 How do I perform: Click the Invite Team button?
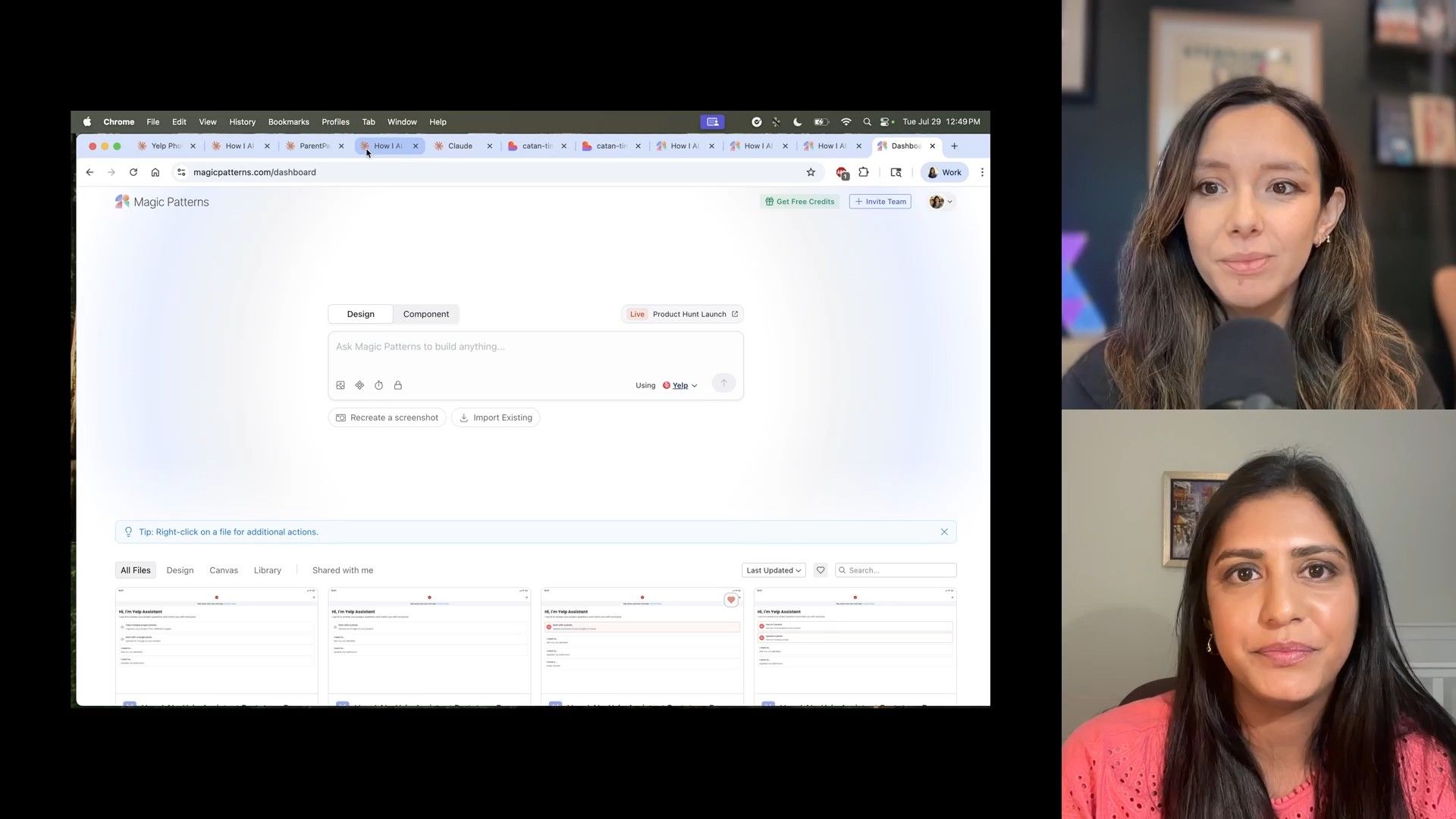click(880, 202)
